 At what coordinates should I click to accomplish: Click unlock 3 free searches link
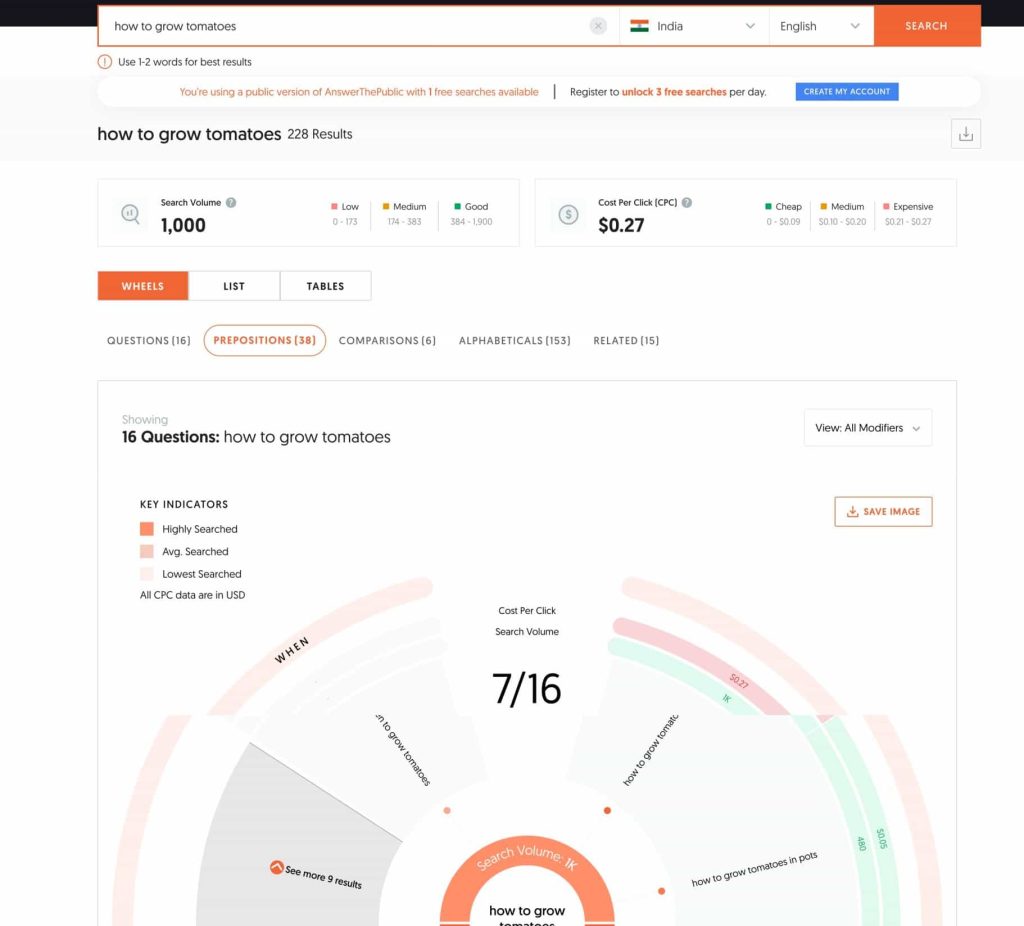point(674,92)
